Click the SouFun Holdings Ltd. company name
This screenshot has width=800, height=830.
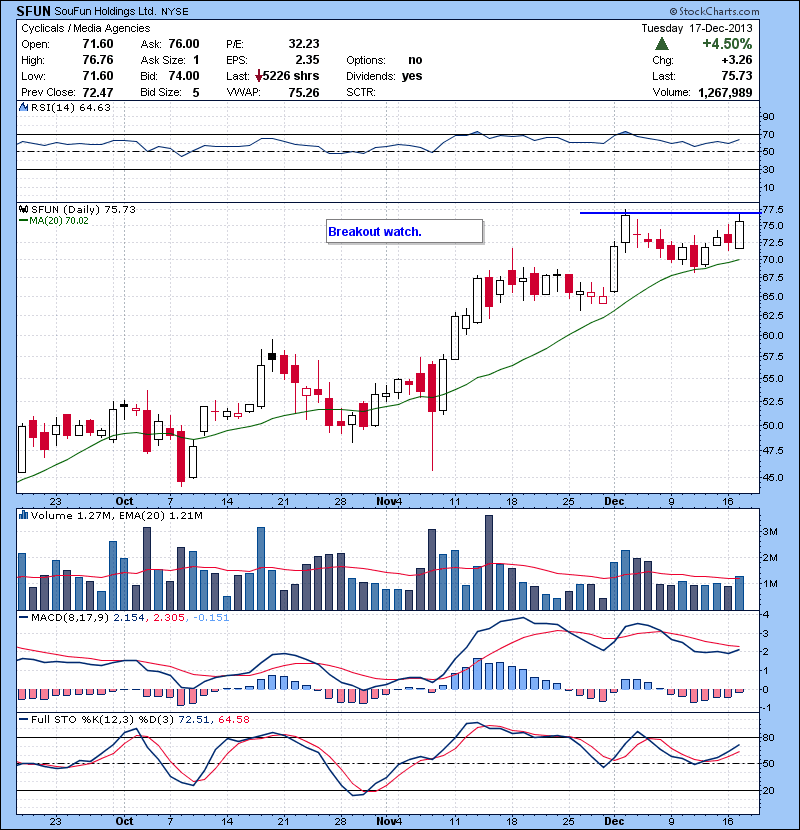click(105, 11)
